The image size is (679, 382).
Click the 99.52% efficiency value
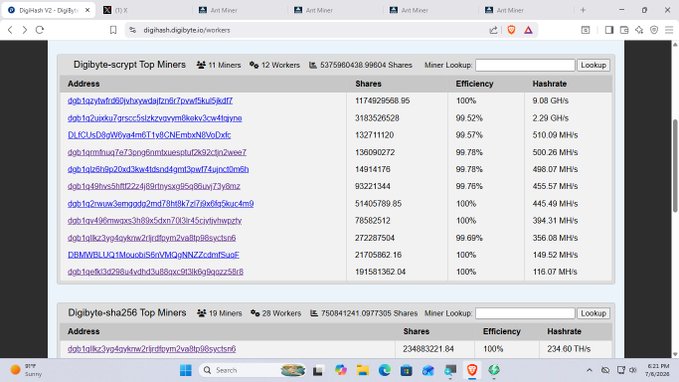tap(469, 118)
